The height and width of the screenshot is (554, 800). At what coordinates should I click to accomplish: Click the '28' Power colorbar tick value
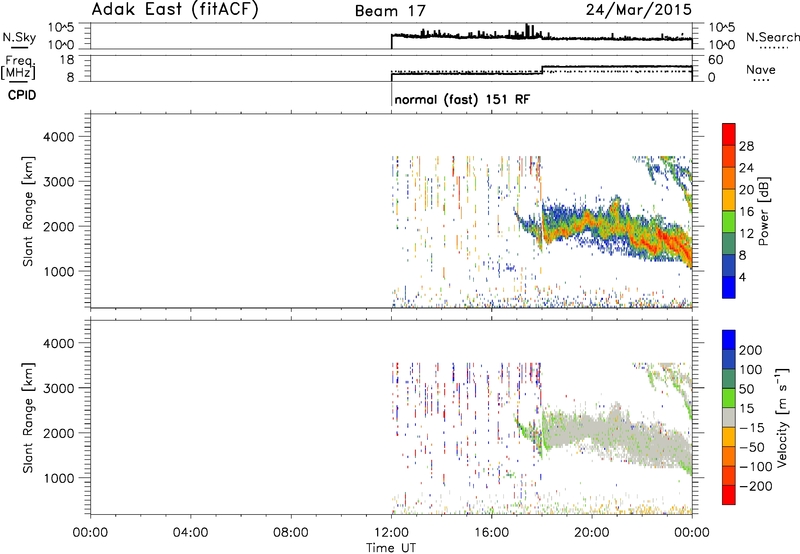coord(746,146)
